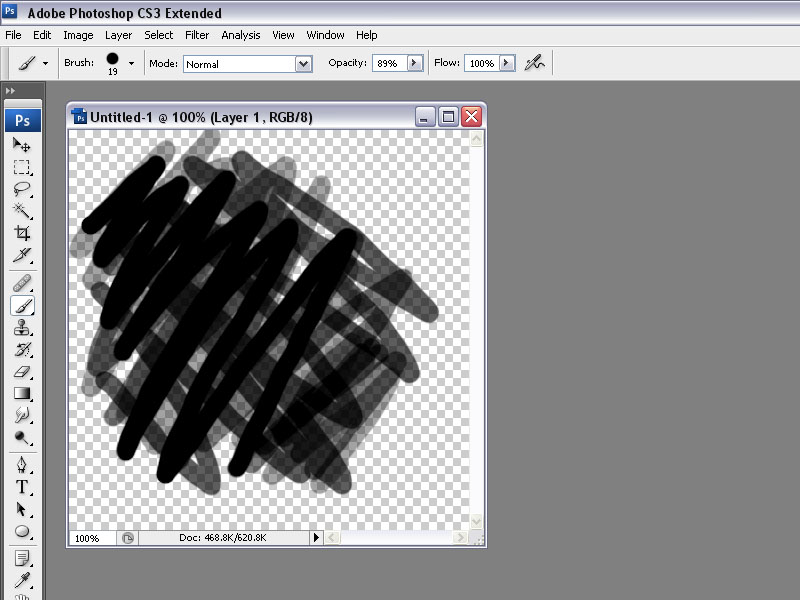Expand the blending Mode dropdown
800x600 pixels.
[x=304, y=64]
